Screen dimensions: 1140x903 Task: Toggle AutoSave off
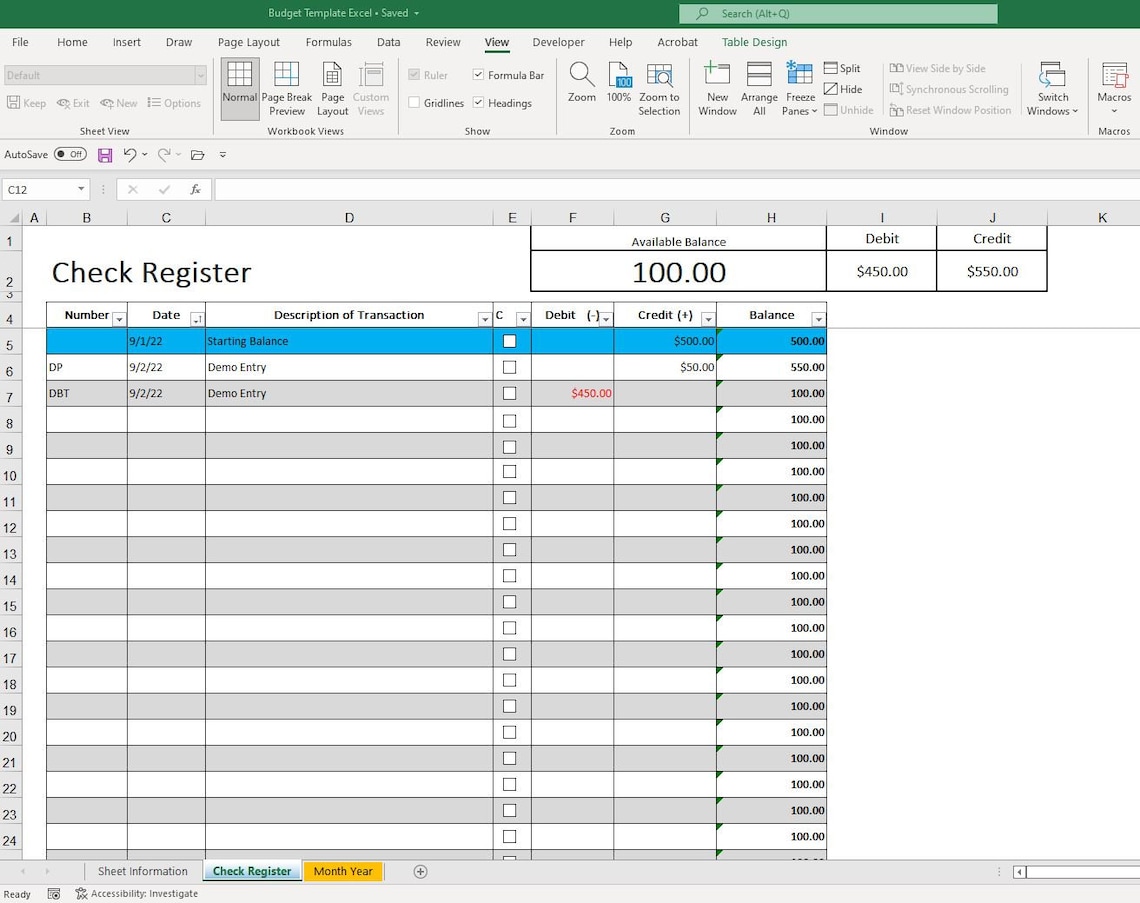point(70,154)
